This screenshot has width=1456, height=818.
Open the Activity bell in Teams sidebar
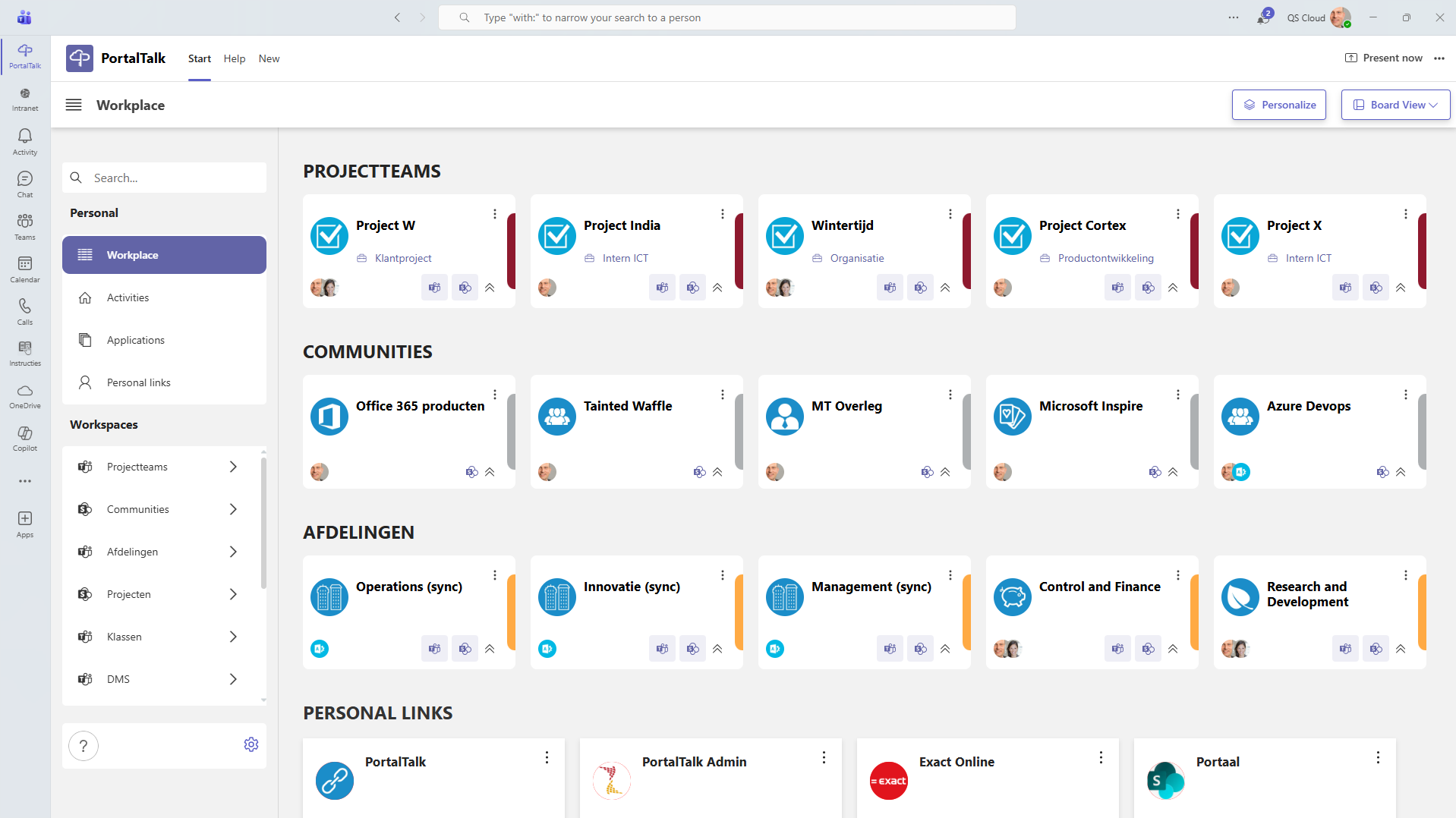(x=25, y=140)
